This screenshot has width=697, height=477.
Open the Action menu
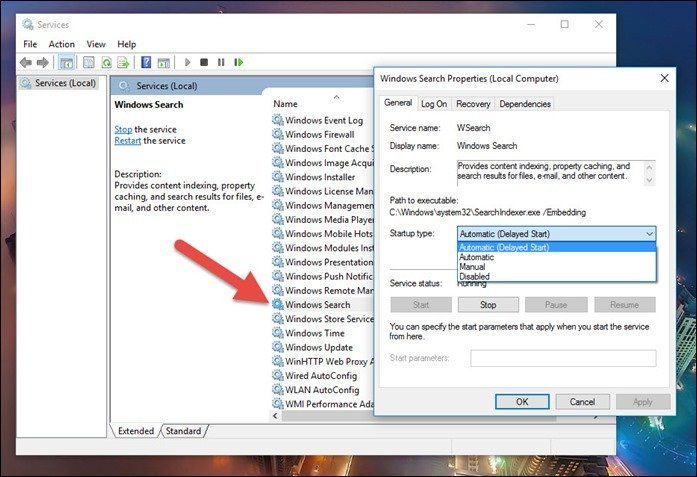[62, 44]
